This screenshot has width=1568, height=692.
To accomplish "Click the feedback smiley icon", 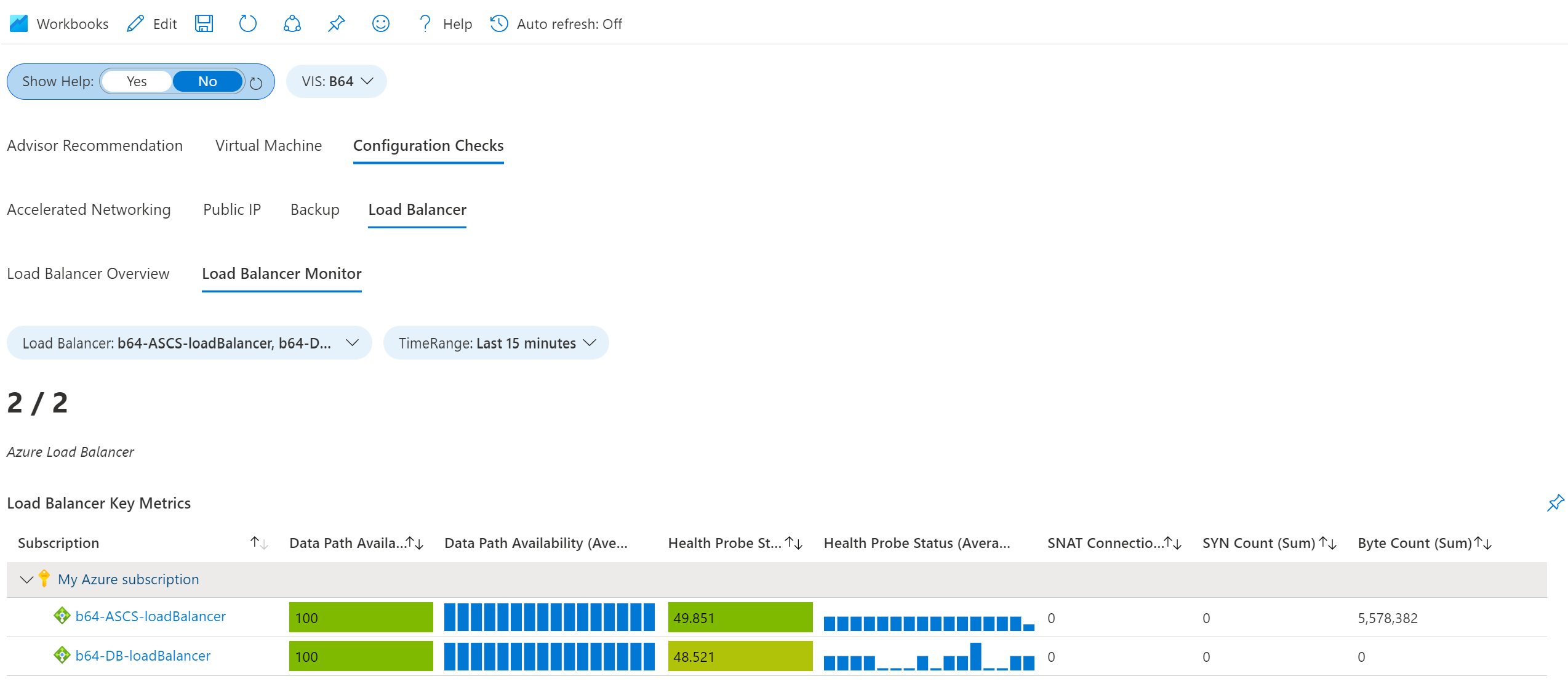I will 380,24.
